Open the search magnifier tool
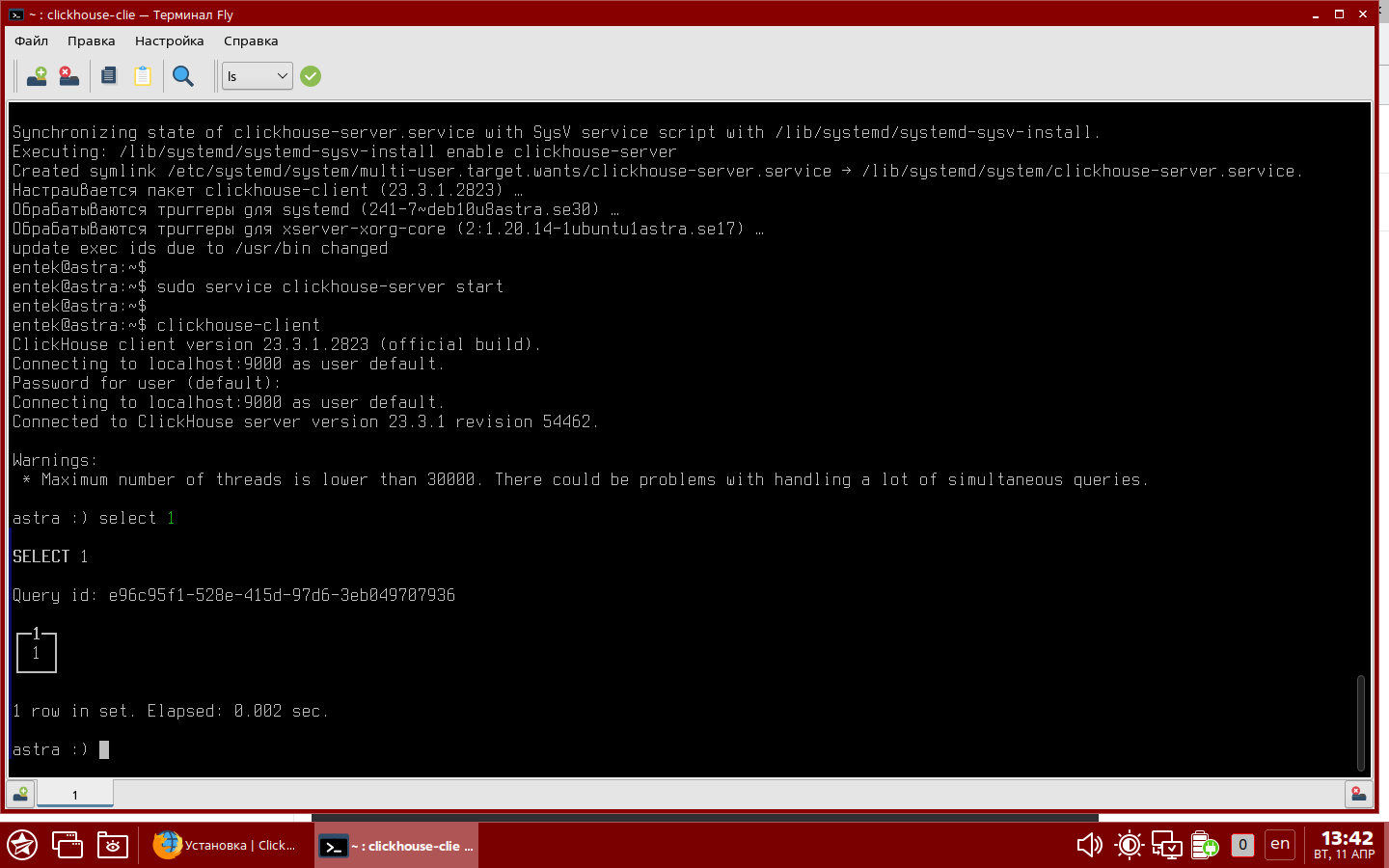The width and height of the screenshot is (1389, 868). [x=182, y=76]
